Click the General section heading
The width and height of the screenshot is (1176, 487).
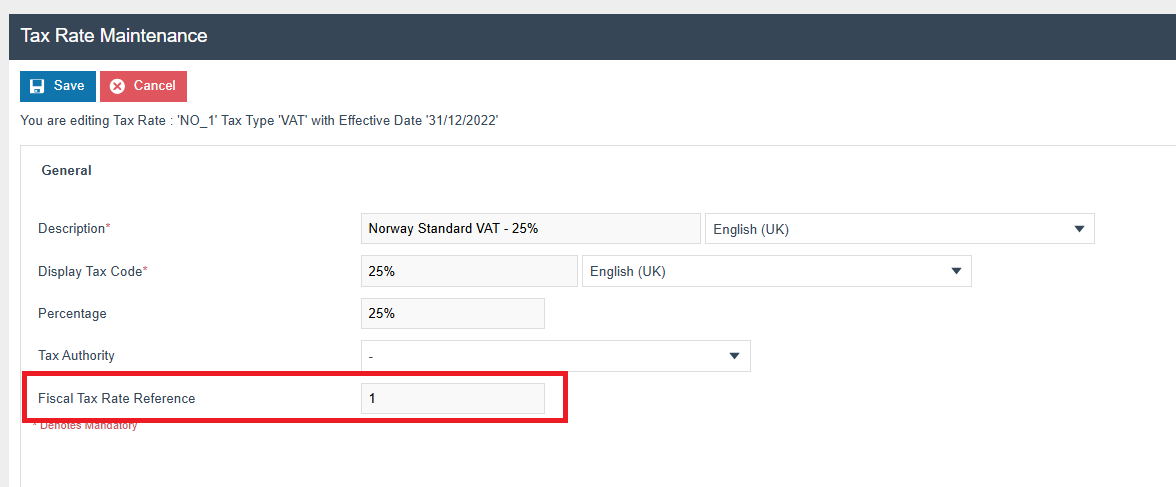pos(66,171)
